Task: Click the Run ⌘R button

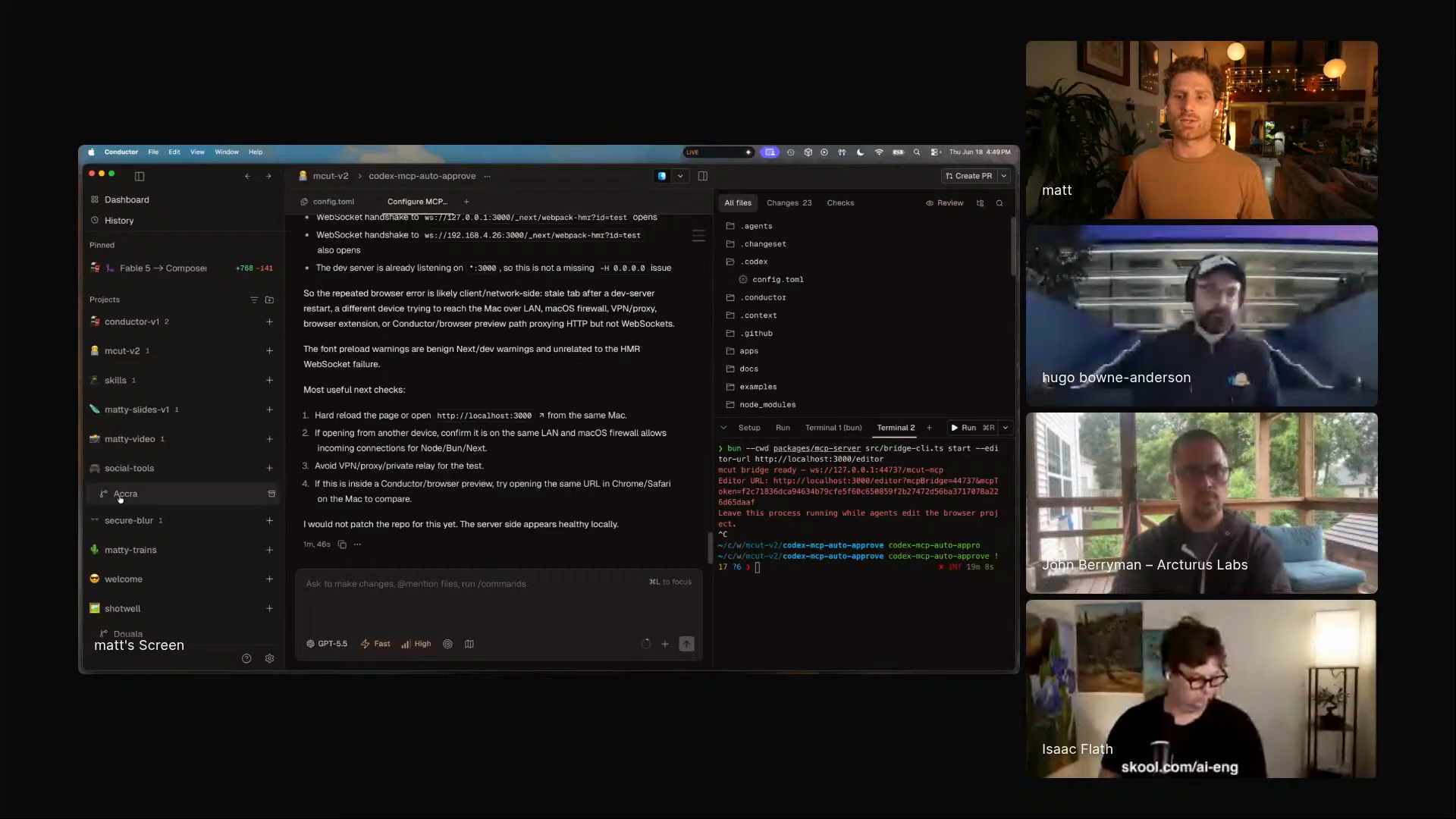Action: click(x=973, y=428)
